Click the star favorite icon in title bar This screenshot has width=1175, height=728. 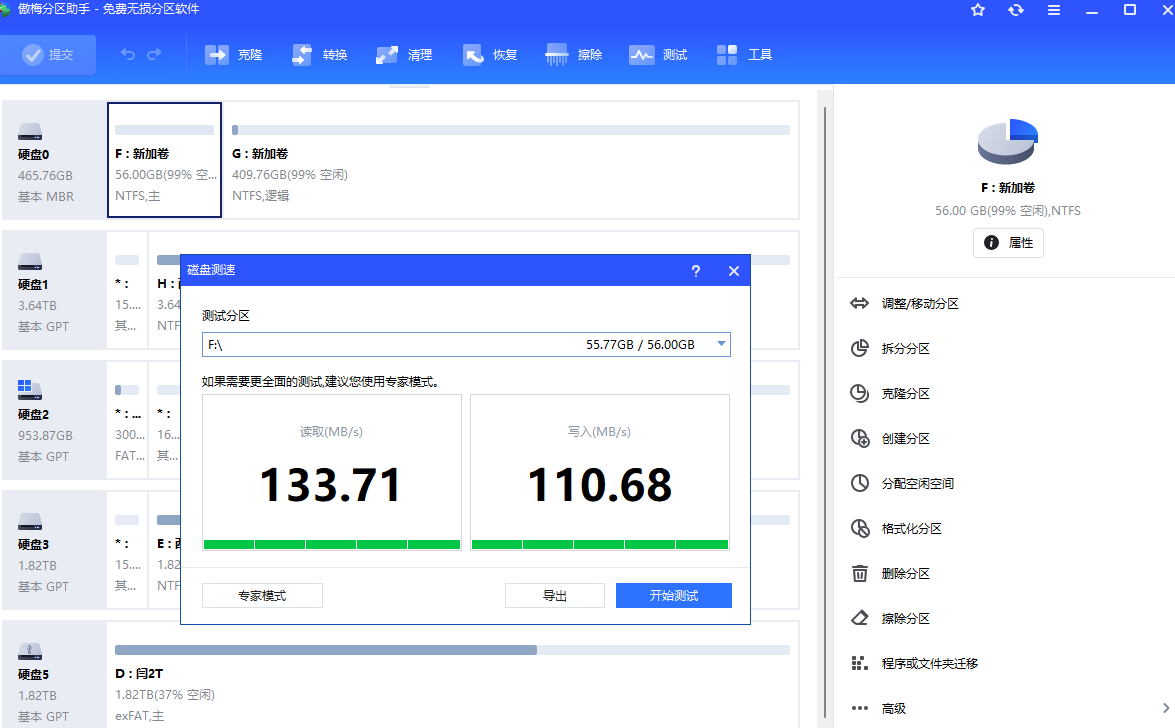tap(978, 10)
